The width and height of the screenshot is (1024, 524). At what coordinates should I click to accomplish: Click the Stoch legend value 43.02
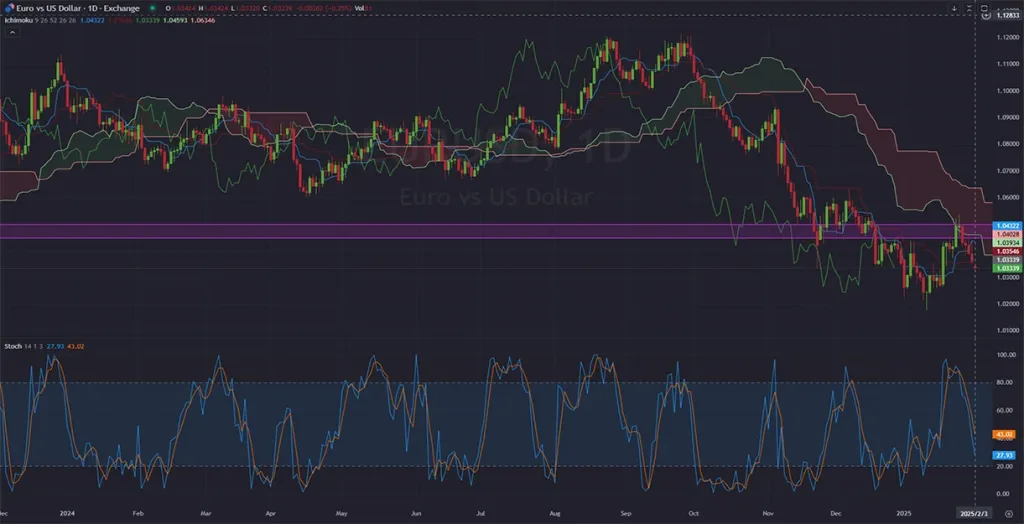77,345
